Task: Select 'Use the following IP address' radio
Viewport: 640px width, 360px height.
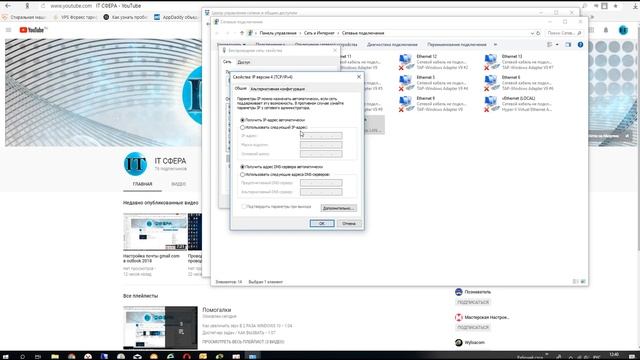Action: point(242,127)
